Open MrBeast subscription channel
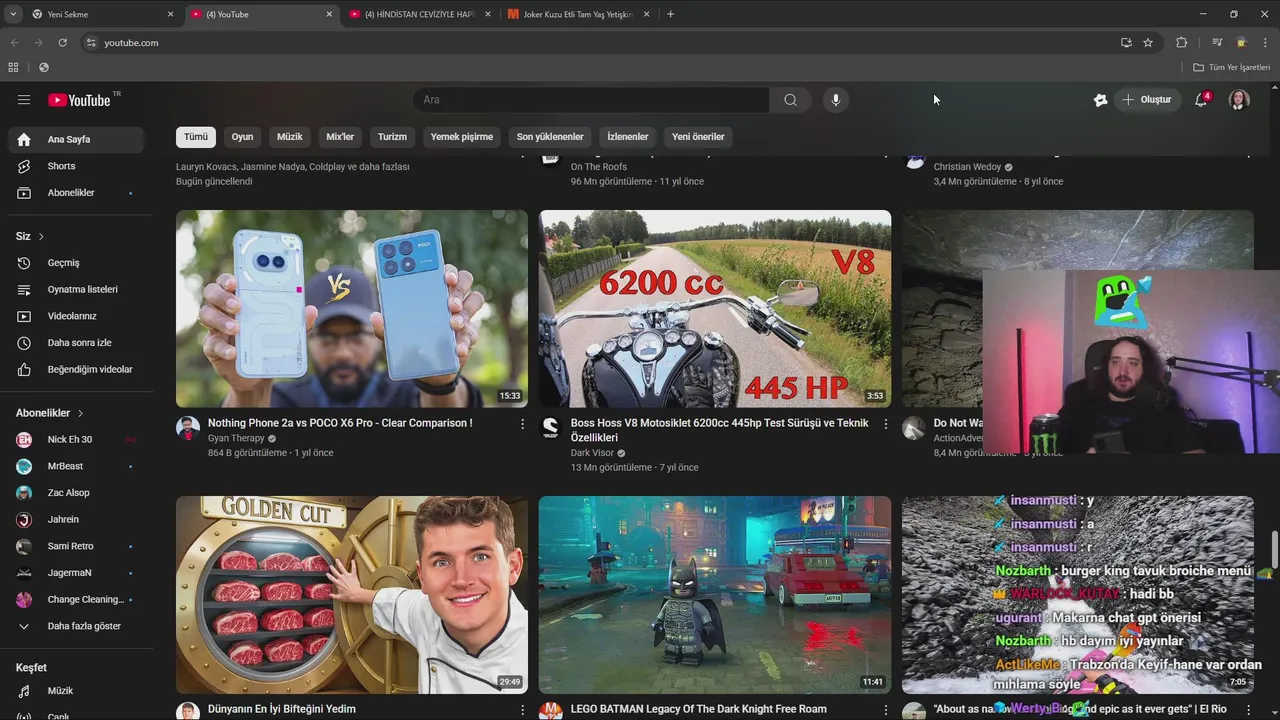The image size is (1280, 720). point(76,466)
